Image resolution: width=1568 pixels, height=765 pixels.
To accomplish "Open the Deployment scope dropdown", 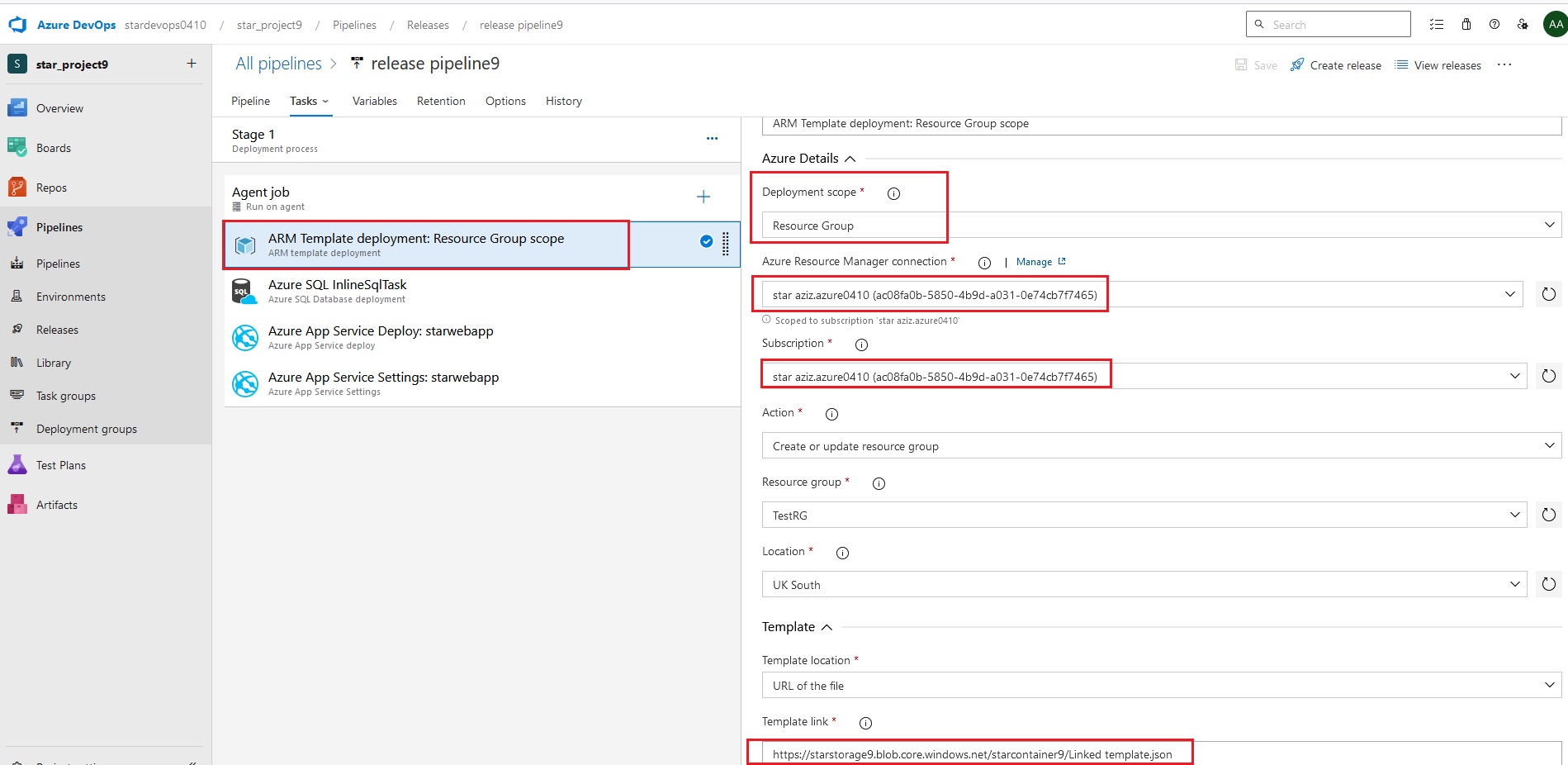I will [x=1162, y=225].
